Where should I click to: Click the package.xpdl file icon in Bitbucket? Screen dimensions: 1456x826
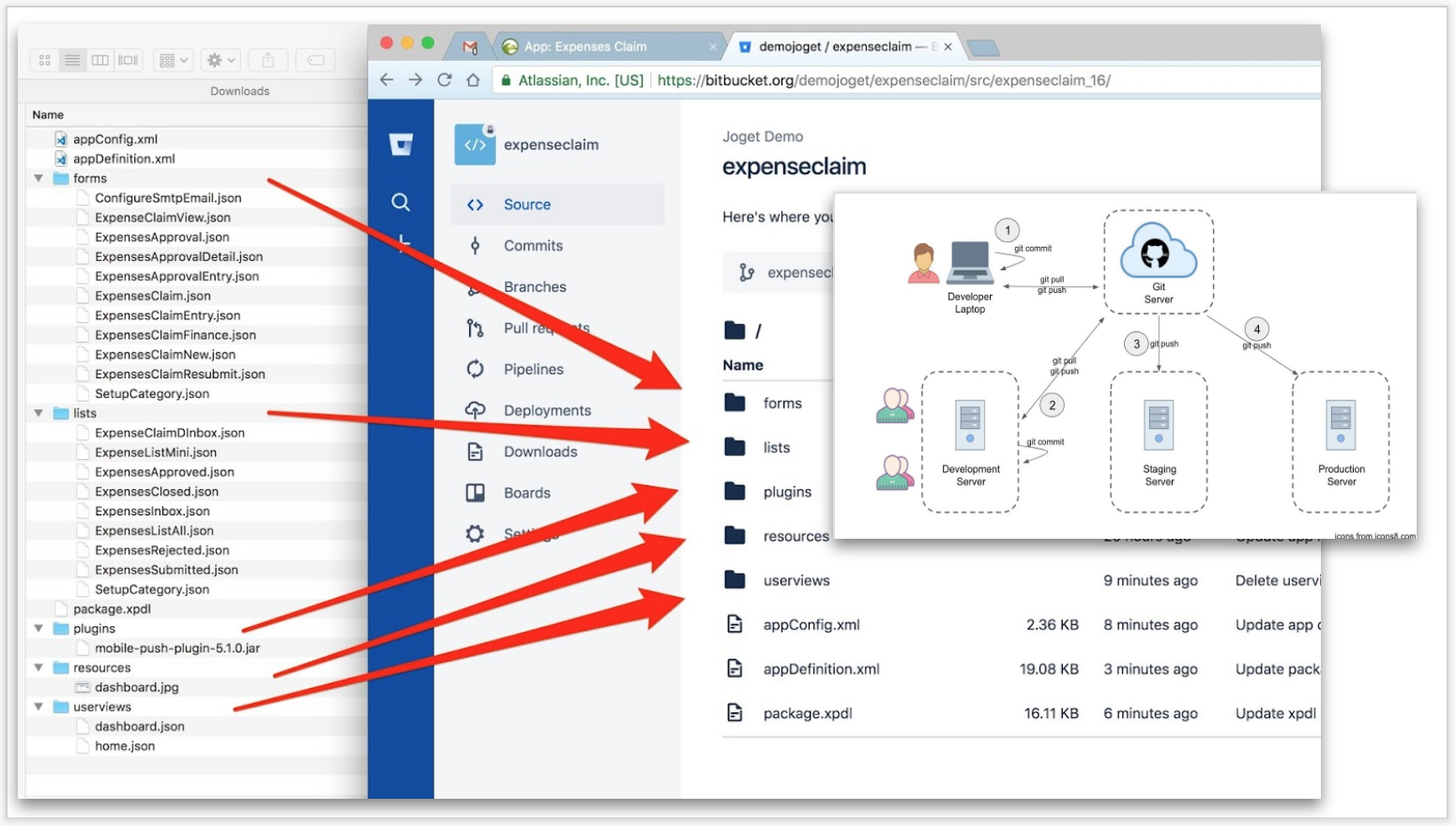point(735,713)
